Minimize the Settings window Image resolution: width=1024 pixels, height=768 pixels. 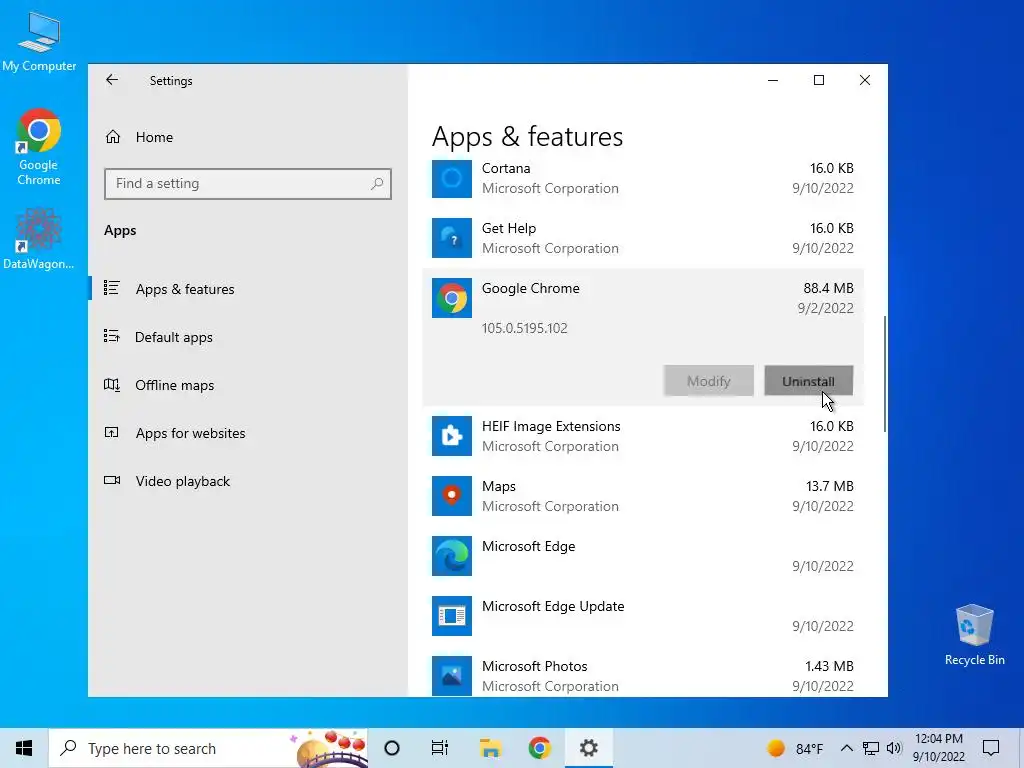[x=773, y=80]
